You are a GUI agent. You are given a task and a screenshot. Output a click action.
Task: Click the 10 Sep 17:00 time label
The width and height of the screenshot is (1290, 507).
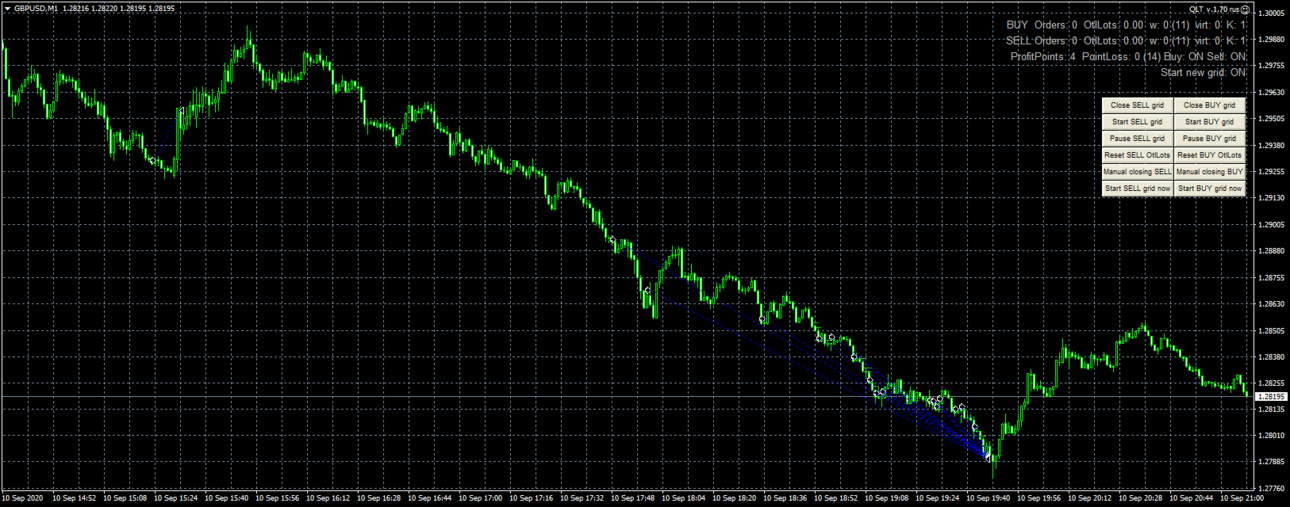(x=481, y=497)
